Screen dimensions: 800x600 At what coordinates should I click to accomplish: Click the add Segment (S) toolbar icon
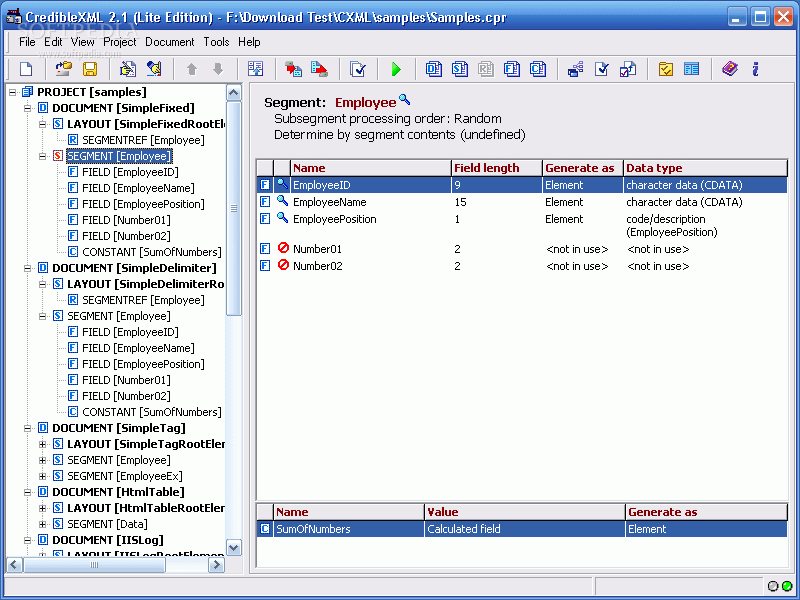[x=460, y=69]
